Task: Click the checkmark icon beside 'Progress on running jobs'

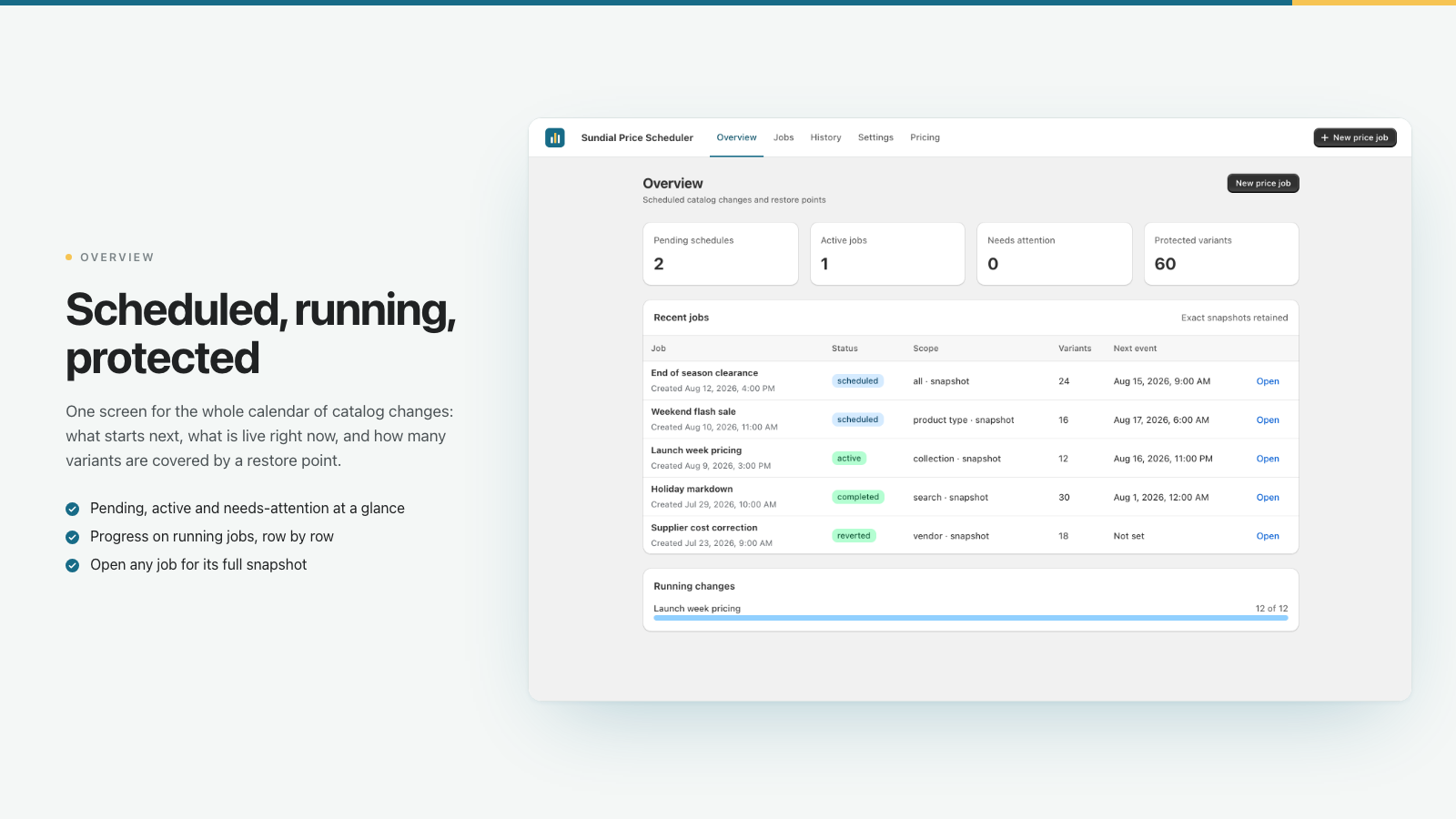Action: (73, 537)
